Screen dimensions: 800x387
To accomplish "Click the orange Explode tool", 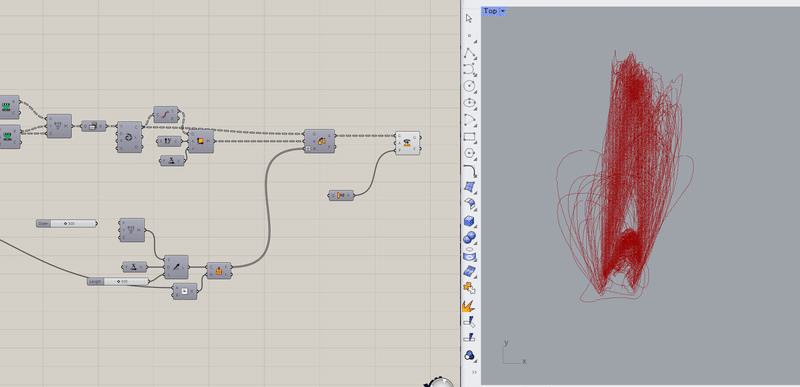I will [468, 305].
